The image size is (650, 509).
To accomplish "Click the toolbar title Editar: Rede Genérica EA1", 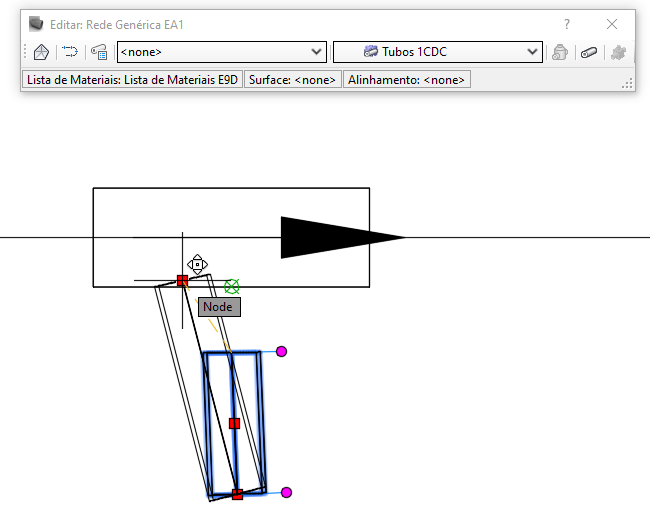I will pyautogui.click(x=116, y=24).
